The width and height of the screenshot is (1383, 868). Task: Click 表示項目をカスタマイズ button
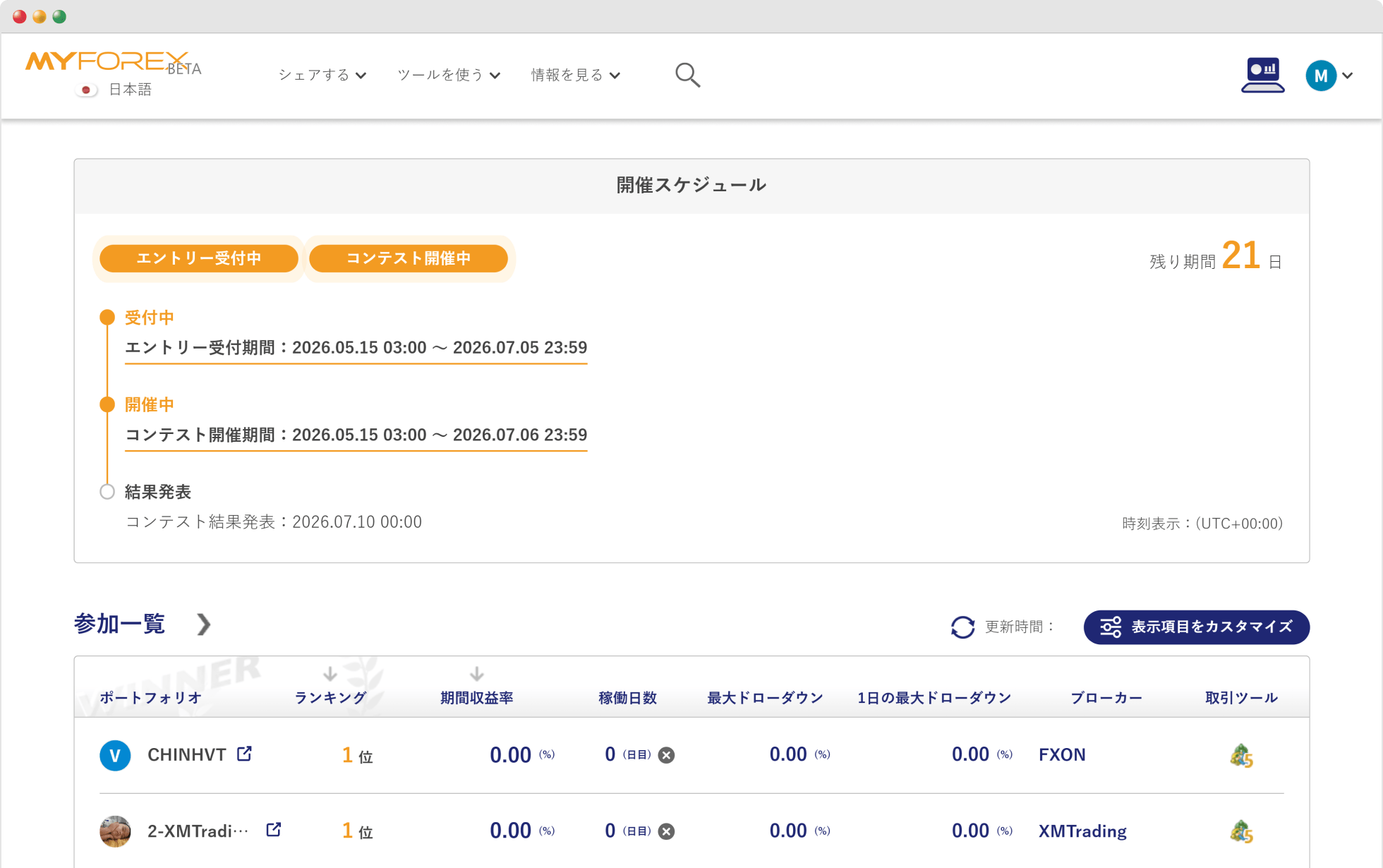point(1197,627)
